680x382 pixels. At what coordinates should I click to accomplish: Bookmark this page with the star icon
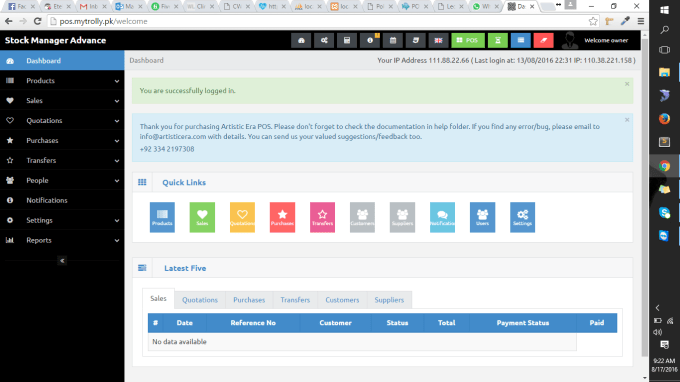593,21
